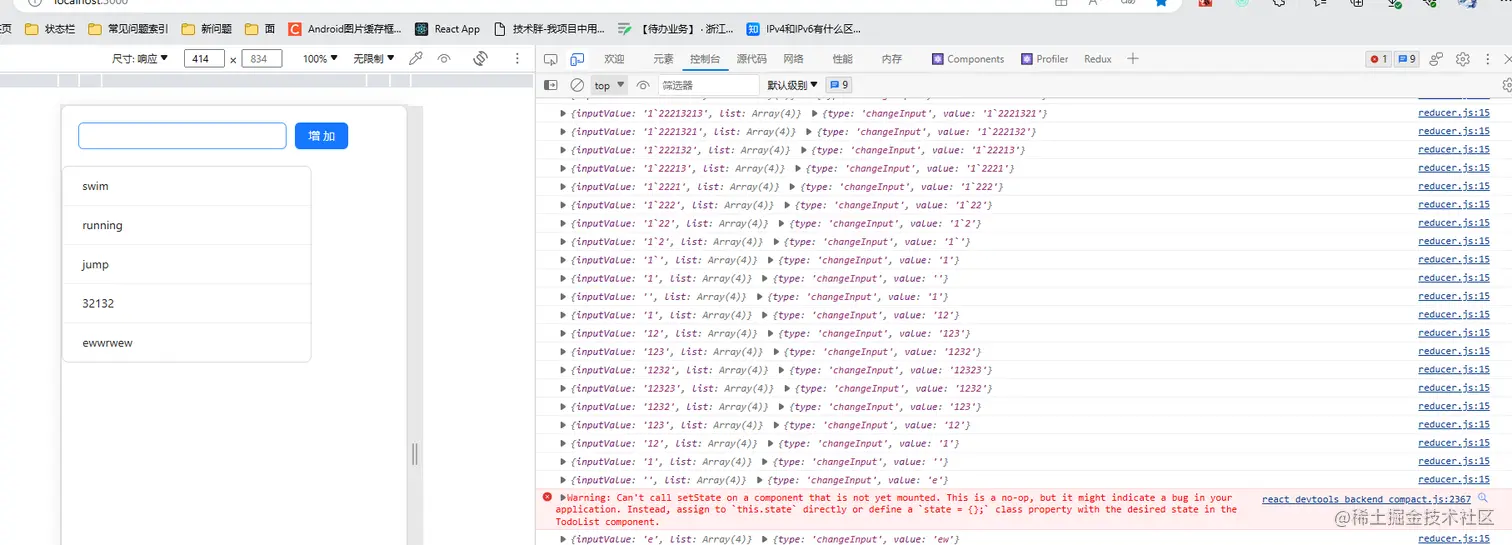Click the width field showing 414
Screen dimensions: 1512x545
[204, 59]
